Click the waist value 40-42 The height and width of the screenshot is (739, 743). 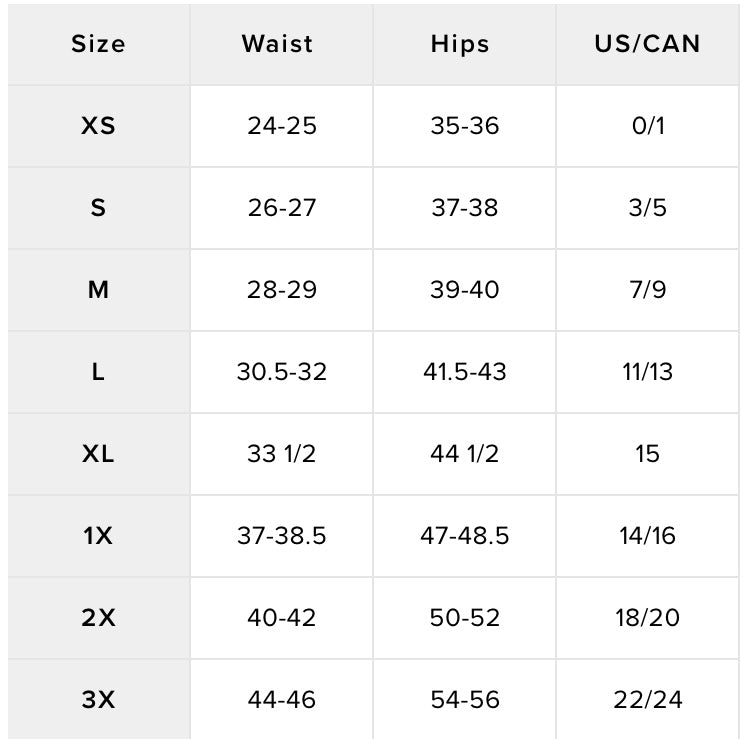click(281, 618)
